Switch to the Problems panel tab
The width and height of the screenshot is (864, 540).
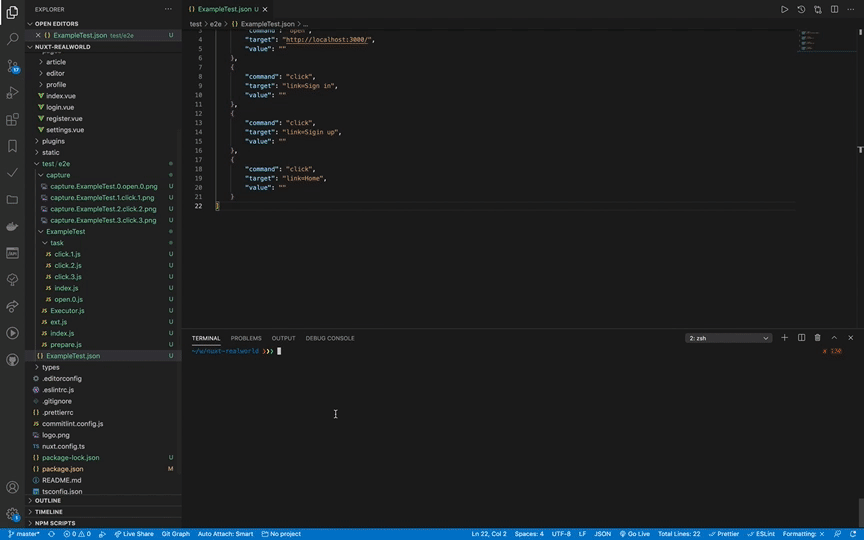point(246,338)
